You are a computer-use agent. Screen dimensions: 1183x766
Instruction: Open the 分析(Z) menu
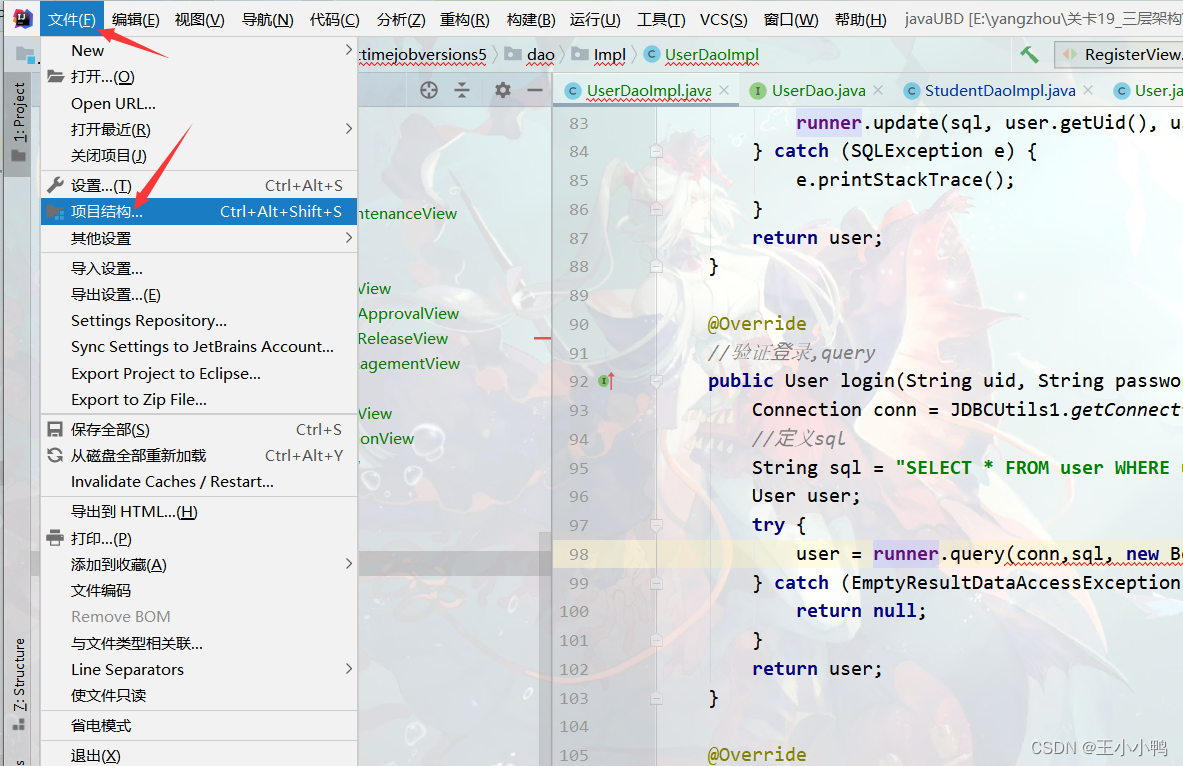click(x=401, y=20)
